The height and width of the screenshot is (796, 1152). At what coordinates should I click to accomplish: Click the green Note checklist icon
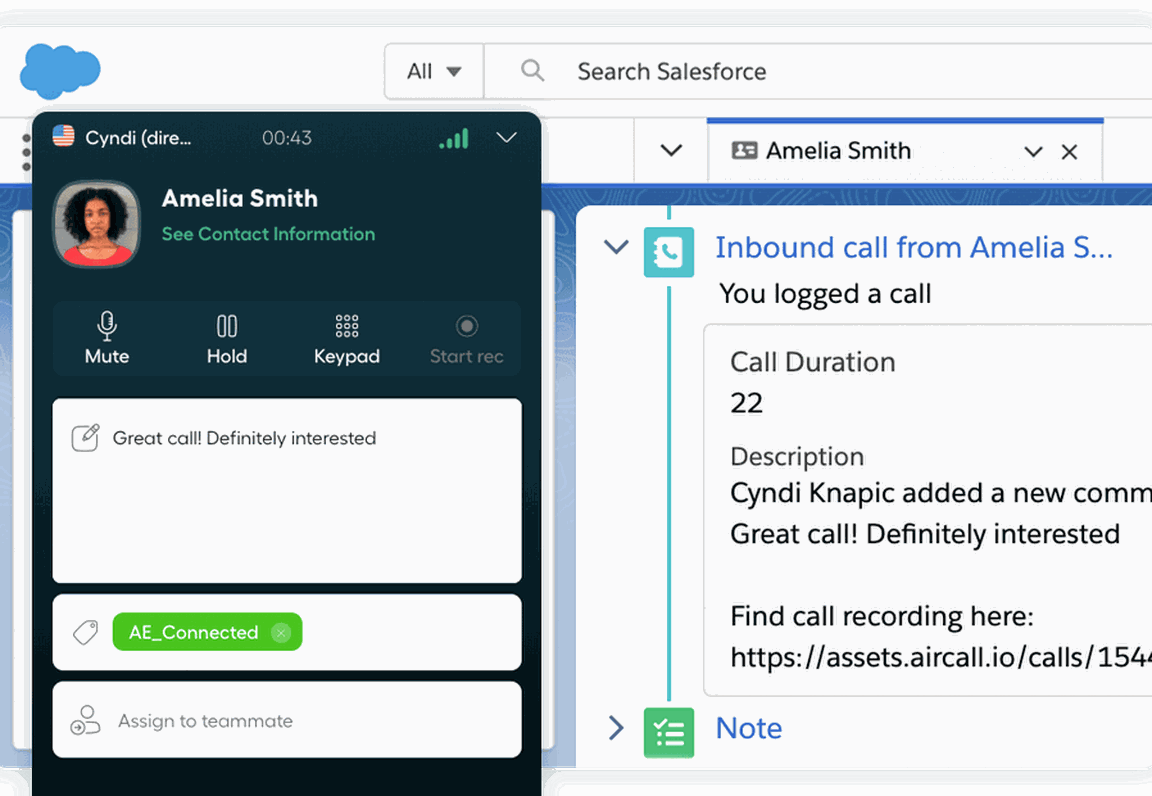669,732
